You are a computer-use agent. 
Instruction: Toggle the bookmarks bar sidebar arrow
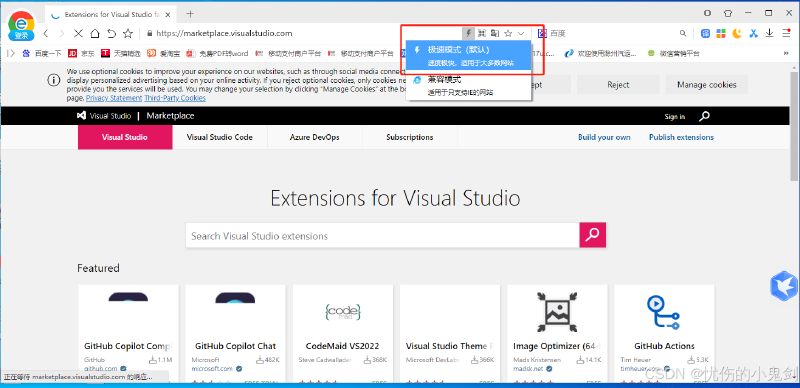tap(11, 53)
